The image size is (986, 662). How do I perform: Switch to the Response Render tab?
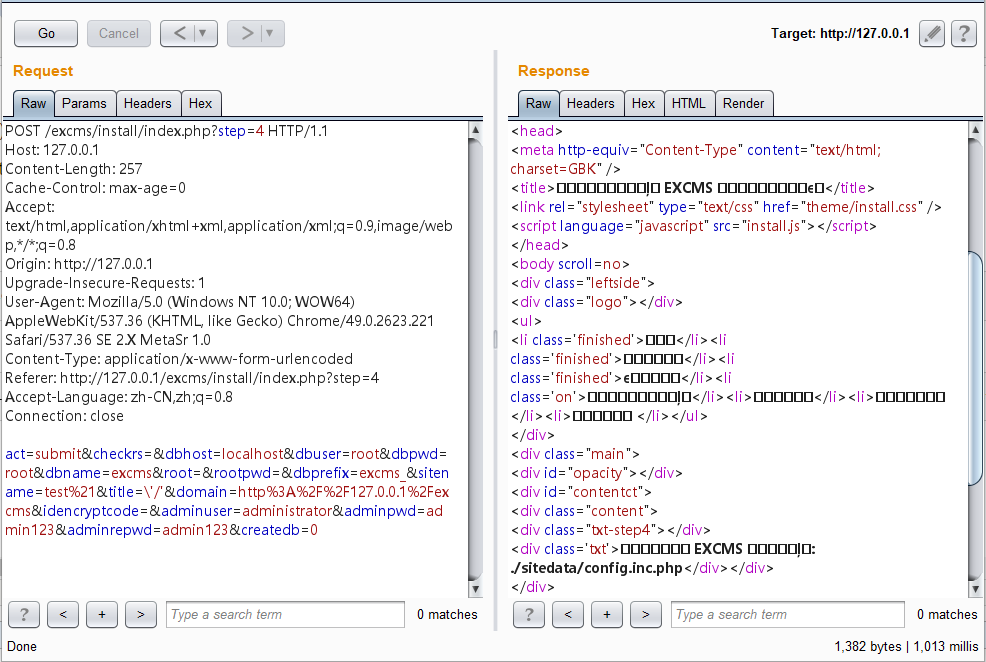point(743,104)
